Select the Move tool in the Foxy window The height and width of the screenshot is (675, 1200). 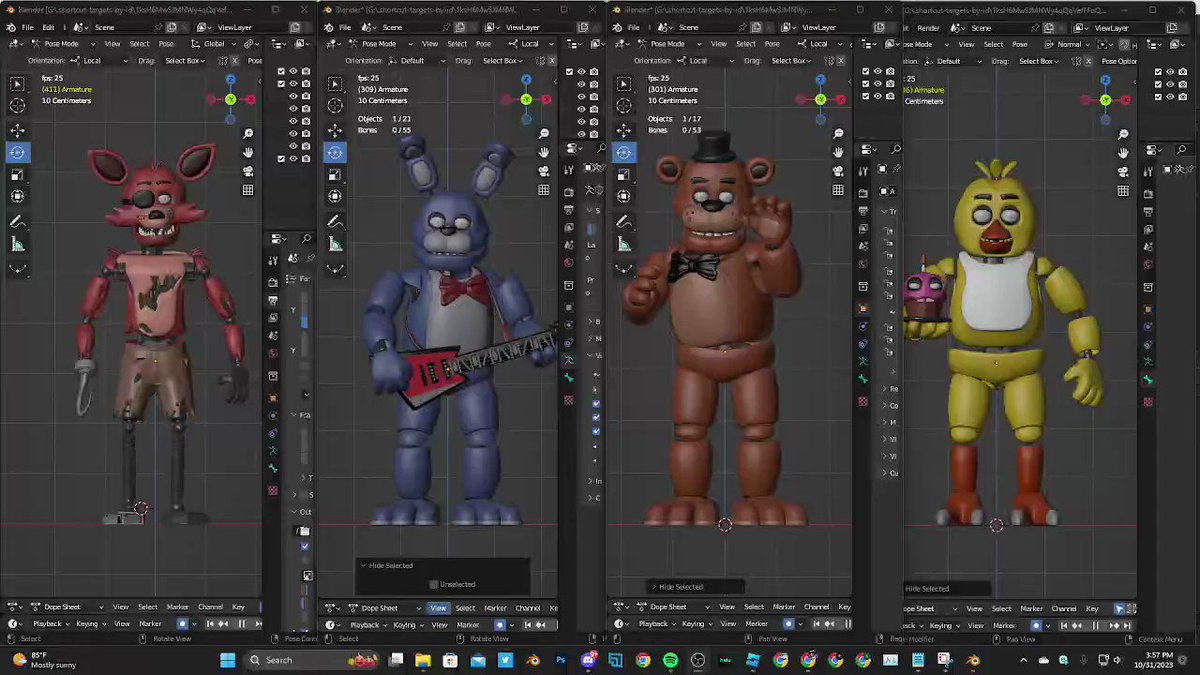click(x=18, y=131)
